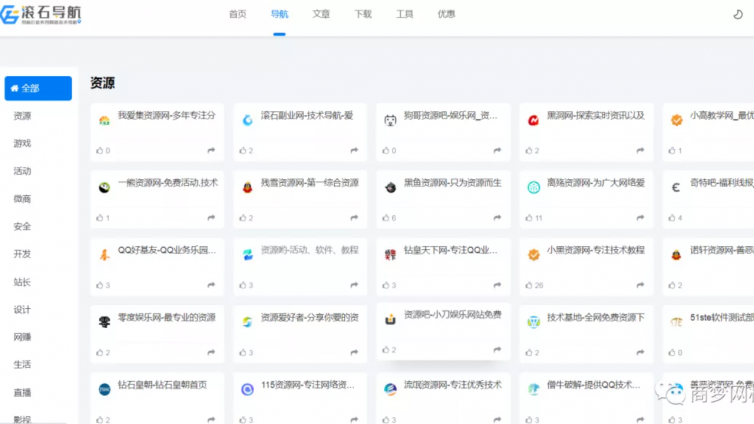
Task: Select 直播 in sidebar
Action: pyautogui.click(x=22, y=392)
